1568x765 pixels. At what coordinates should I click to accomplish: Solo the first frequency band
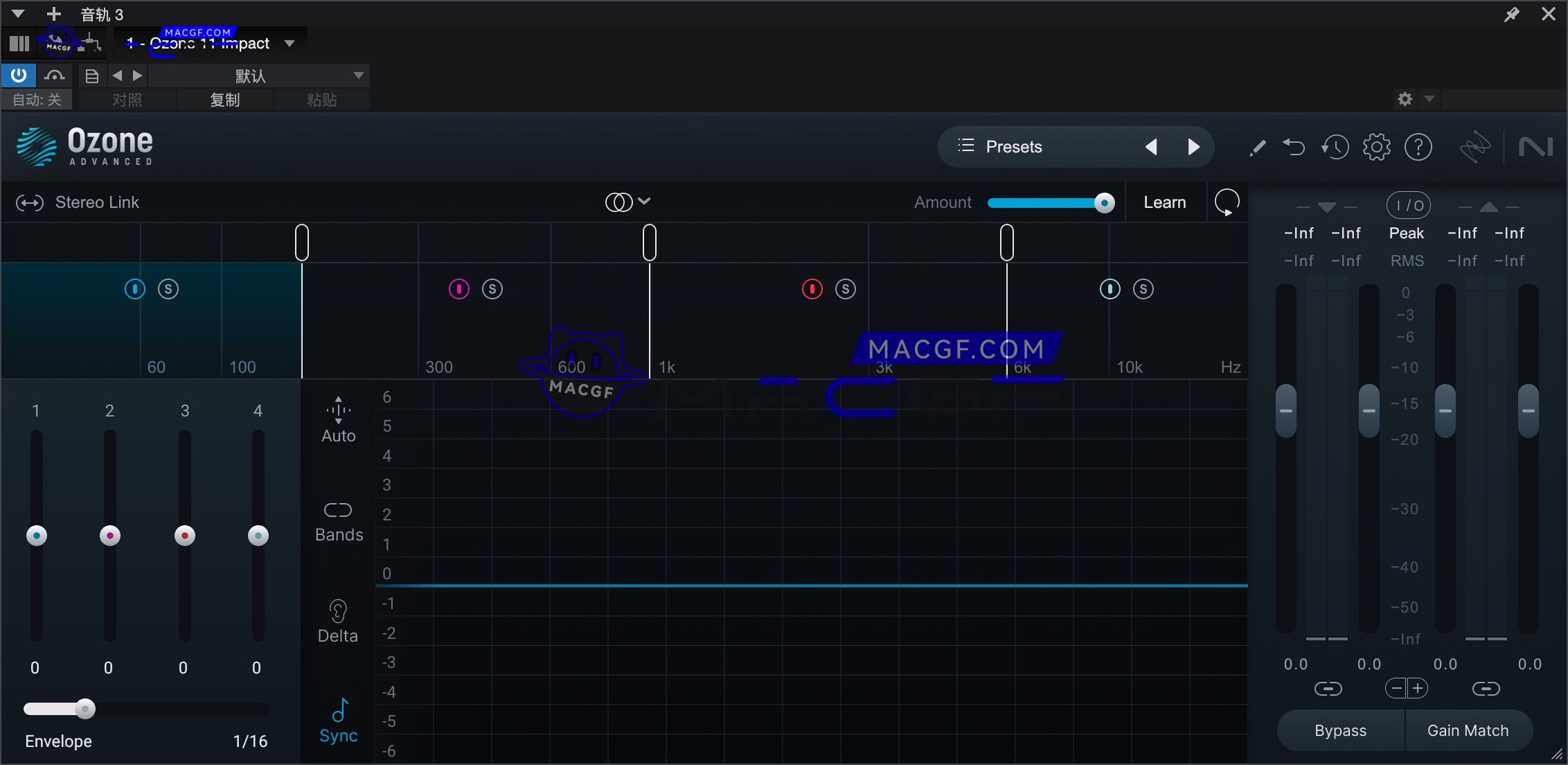(168, 288)
